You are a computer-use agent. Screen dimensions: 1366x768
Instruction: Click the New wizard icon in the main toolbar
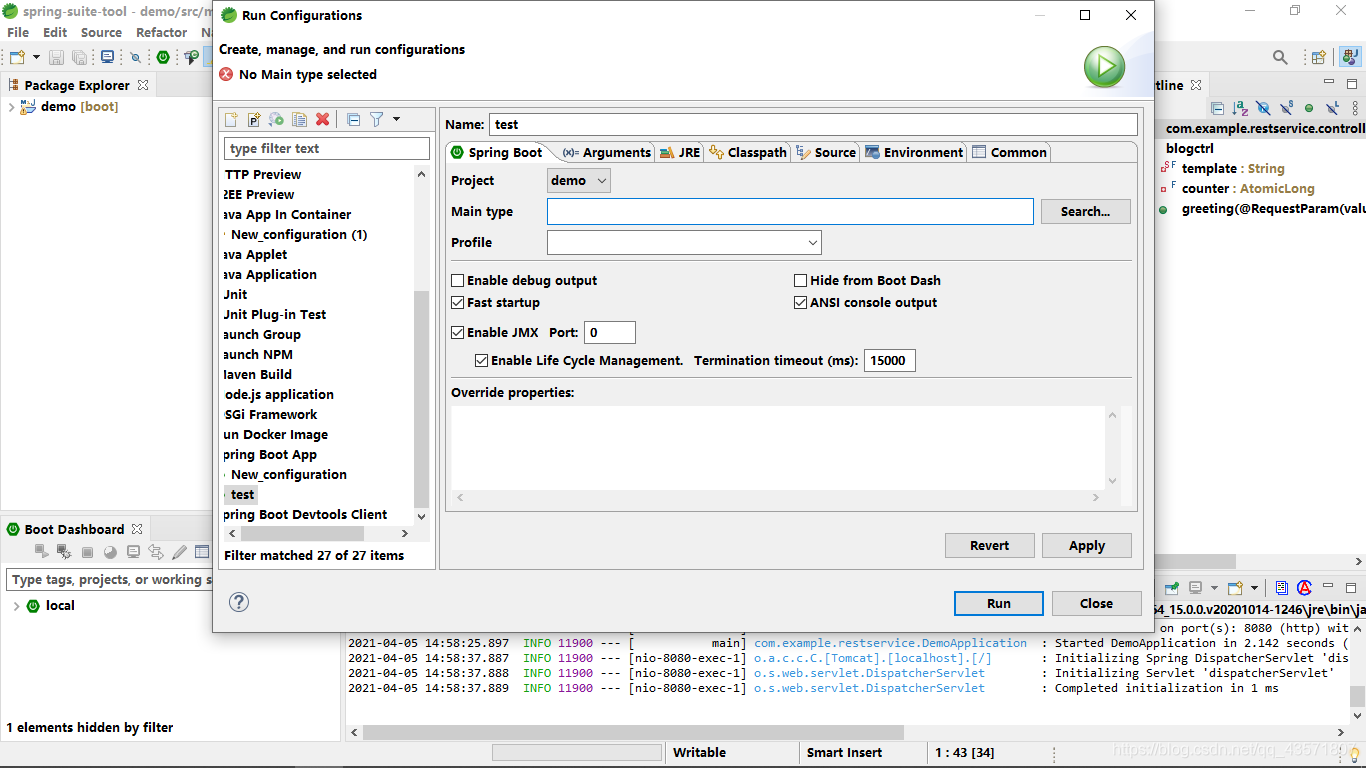pos(17,57)
